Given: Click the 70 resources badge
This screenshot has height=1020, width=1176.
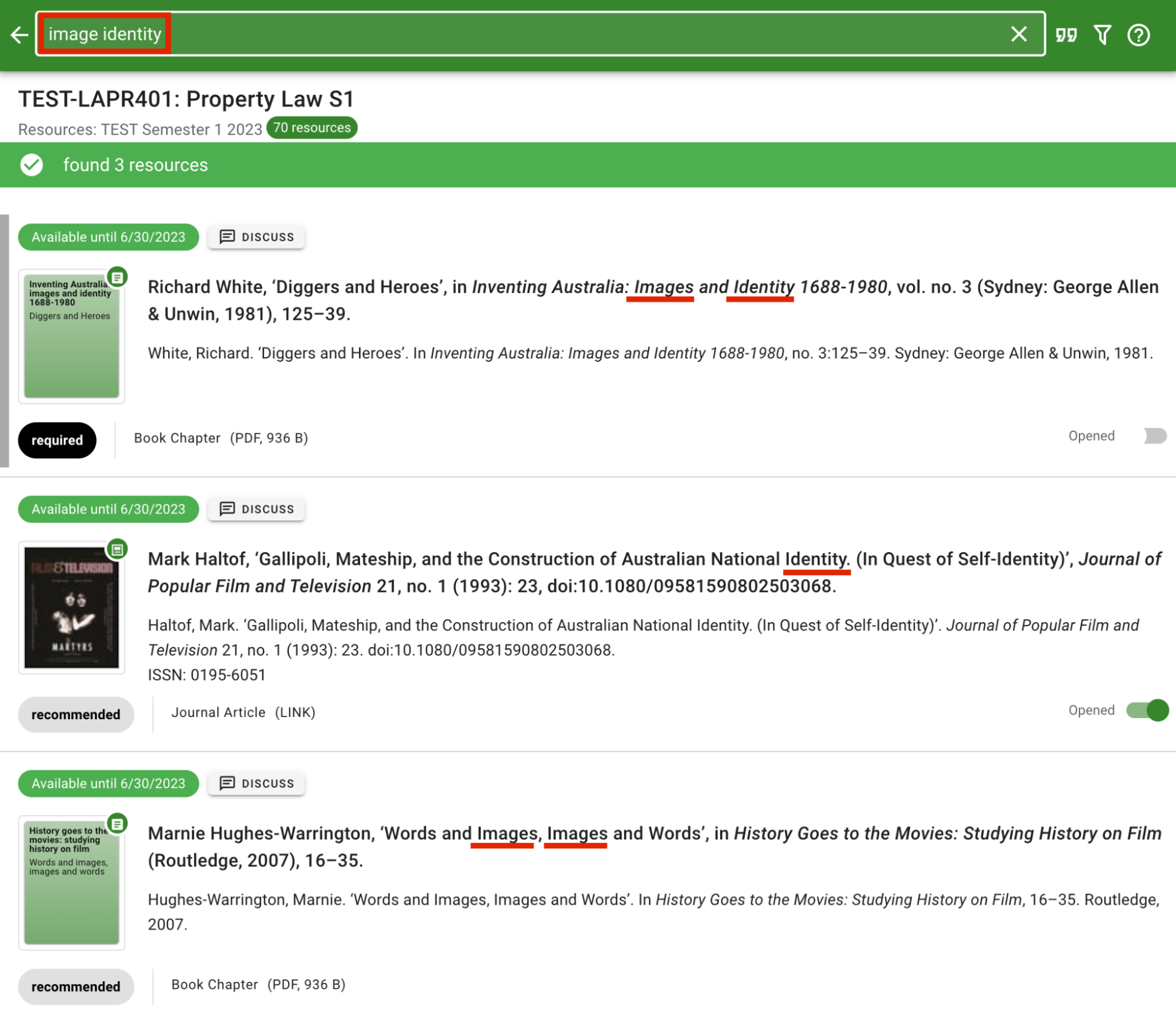Looking at the screenshot, I should tap(311, 128).
